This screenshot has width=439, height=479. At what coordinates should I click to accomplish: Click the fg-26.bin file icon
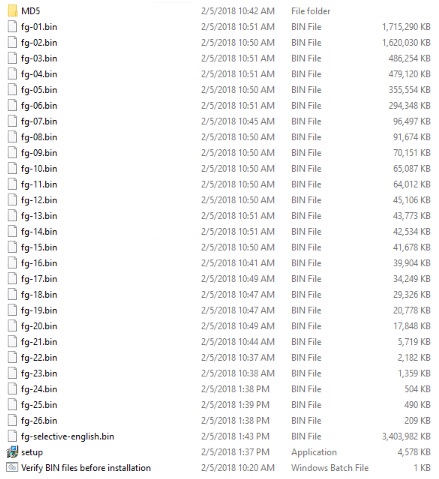[x=12, y=420]
